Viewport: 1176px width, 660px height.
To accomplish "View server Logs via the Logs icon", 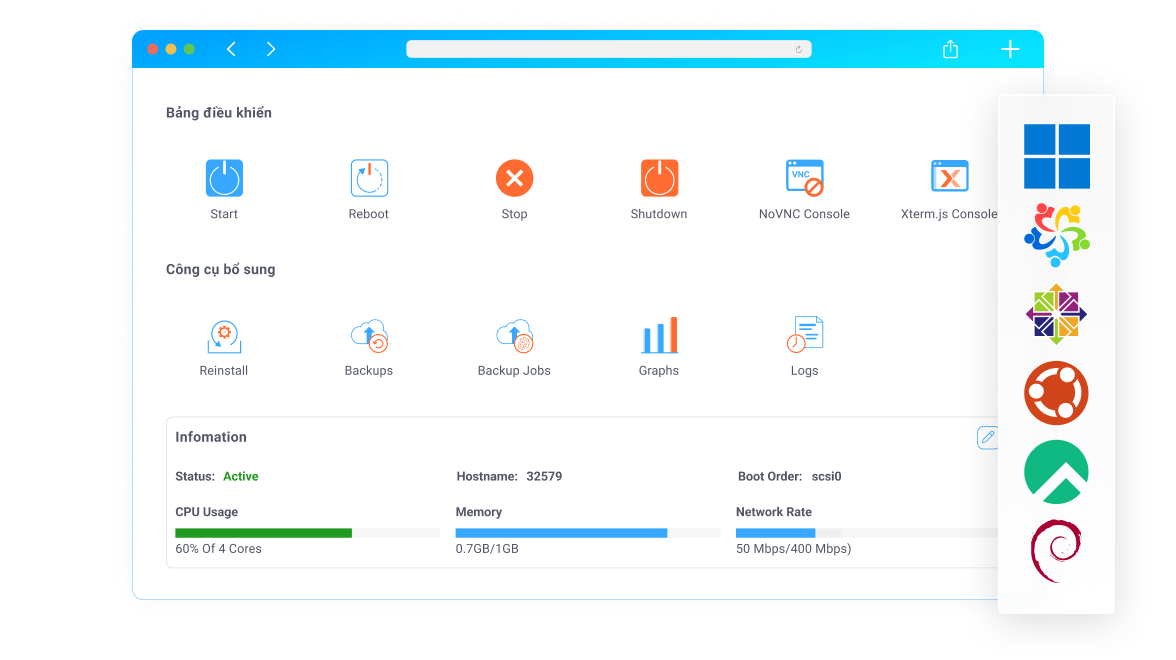I will pyautogui.click(x=804, y=335).
